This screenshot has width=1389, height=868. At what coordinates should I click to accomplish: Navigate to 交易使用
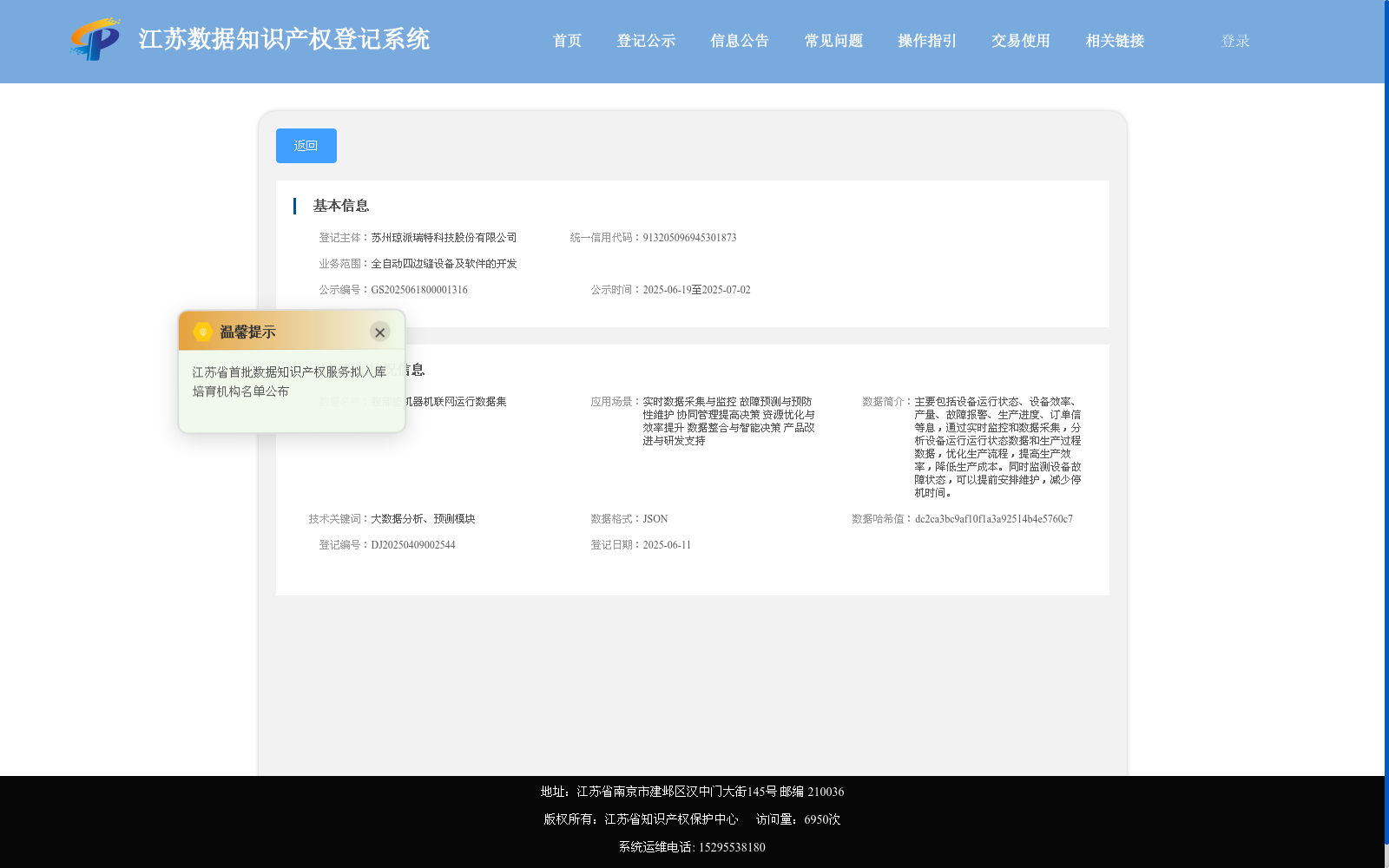pos(1021,41)
